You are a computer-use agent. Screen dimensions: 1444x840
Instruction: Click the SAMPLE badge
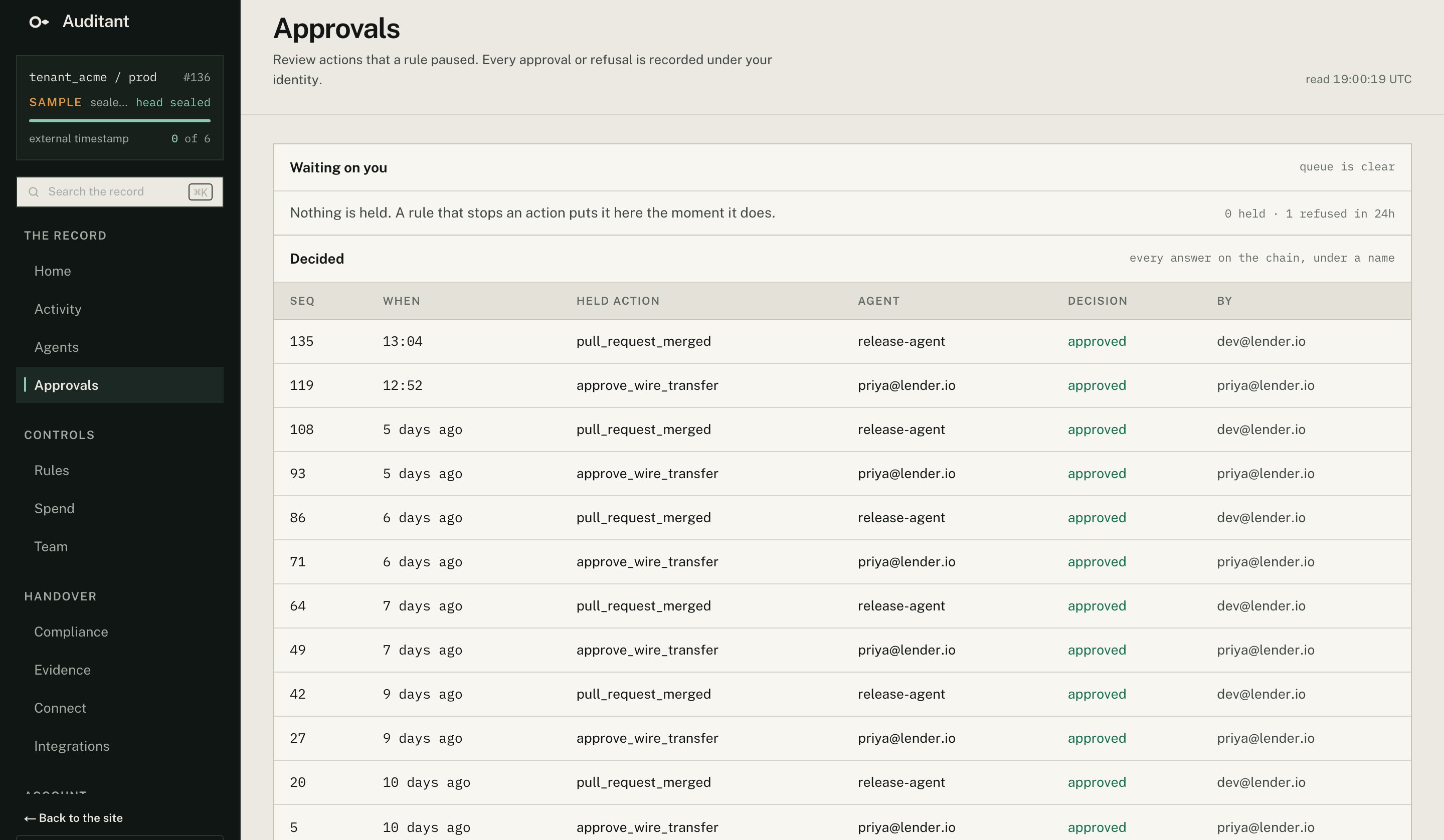coord(56,103)
